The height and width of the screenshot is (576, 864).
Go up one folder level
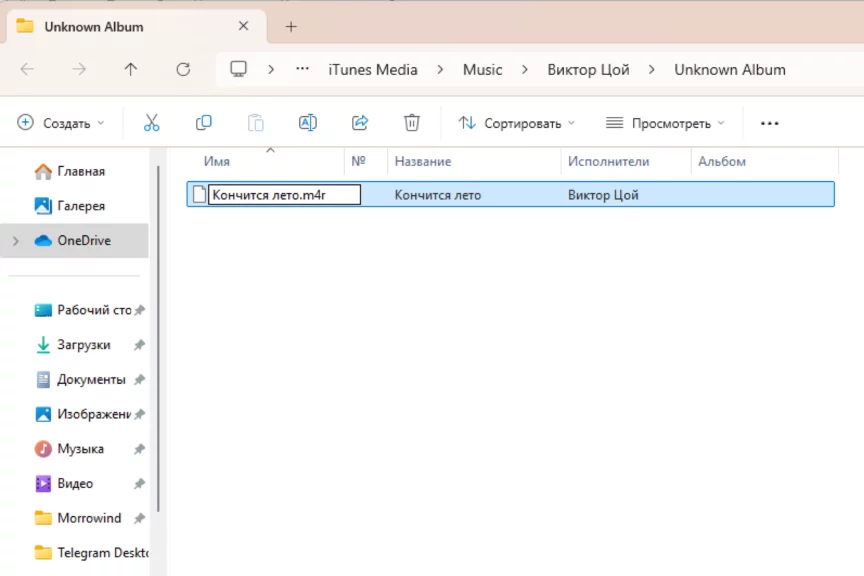tap(131, 69)
